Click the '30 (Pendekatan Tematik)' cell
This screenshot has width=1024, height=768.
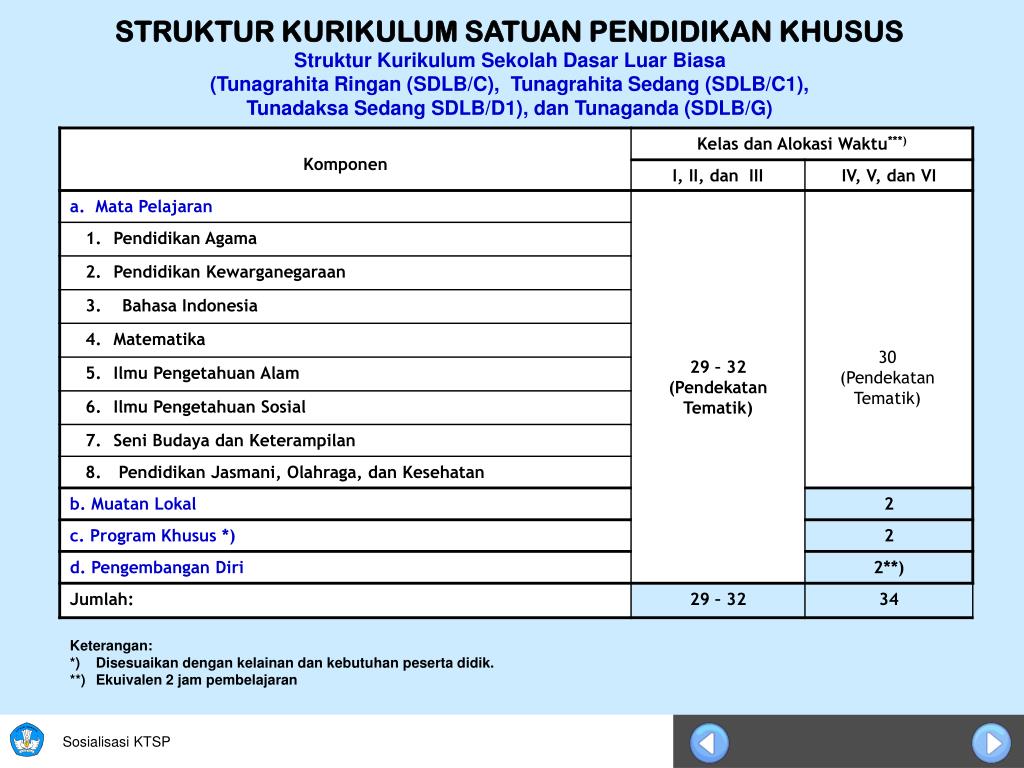tap(889, 340)
